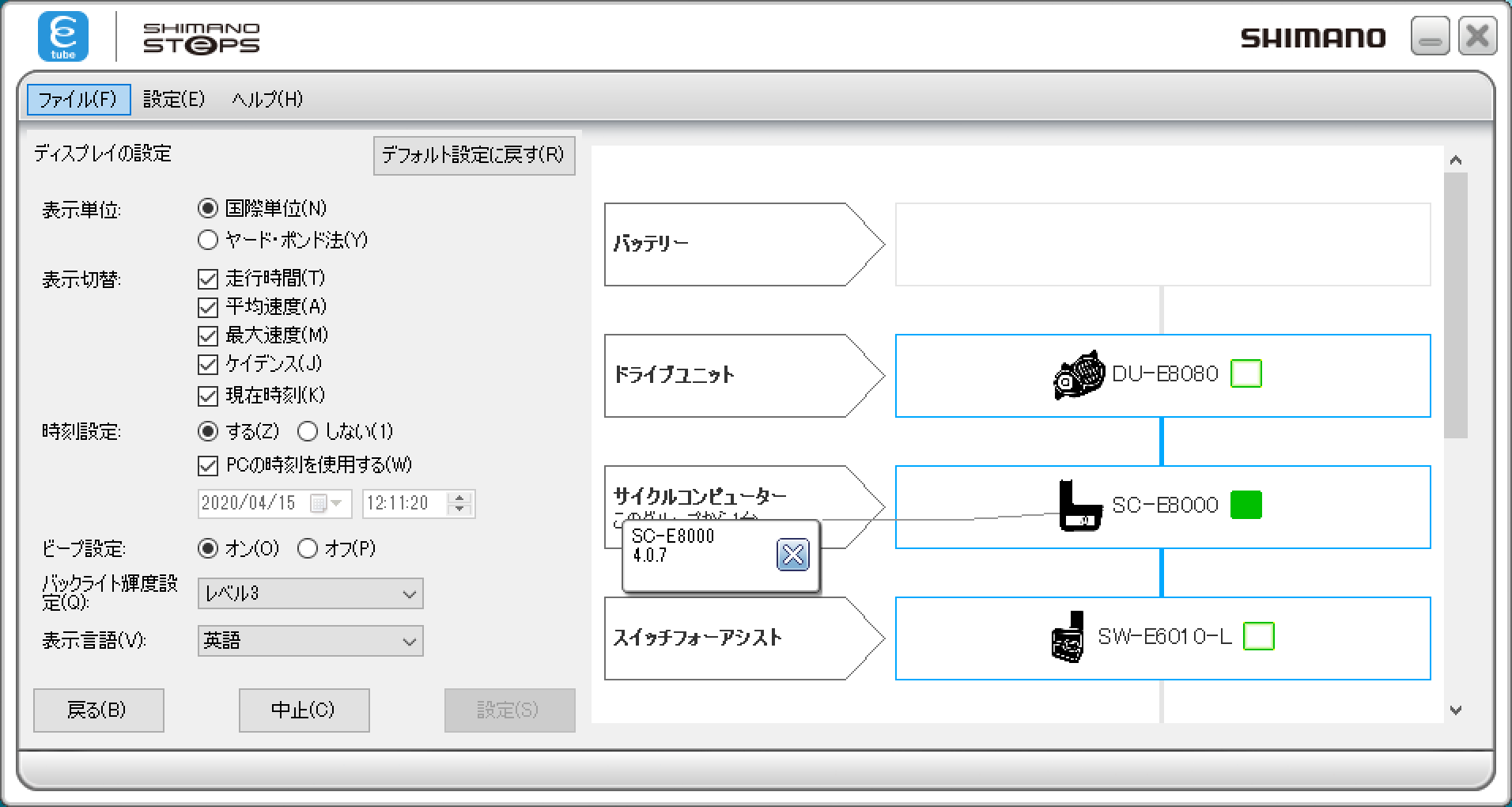Click the SW-E6010-L assist switch icon
This screenshot has height=807, width=1512.
tap(1068, 637)
